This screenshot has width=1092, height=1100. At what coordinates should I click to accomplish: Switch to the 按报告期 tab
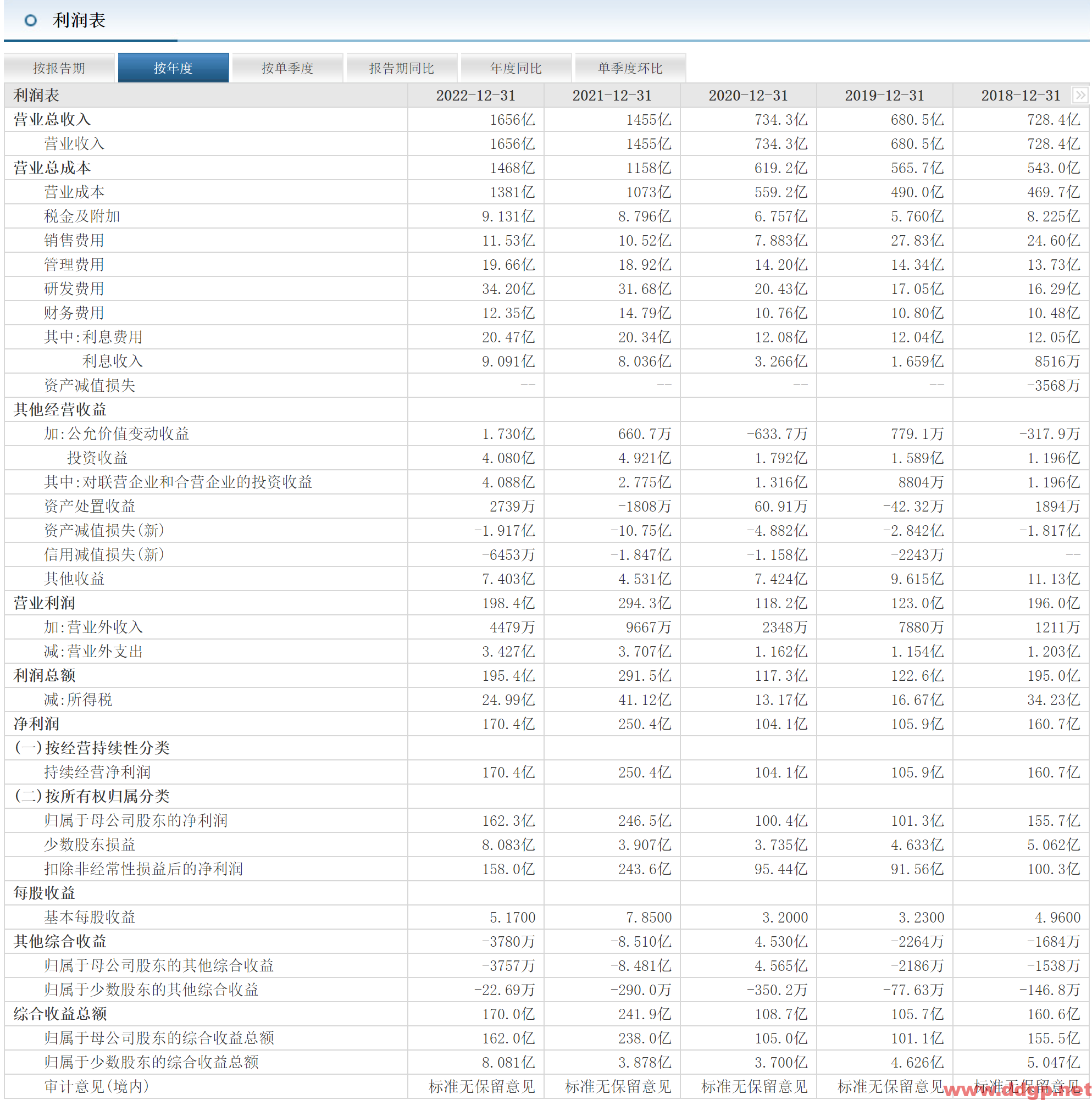tap(59, 68)
